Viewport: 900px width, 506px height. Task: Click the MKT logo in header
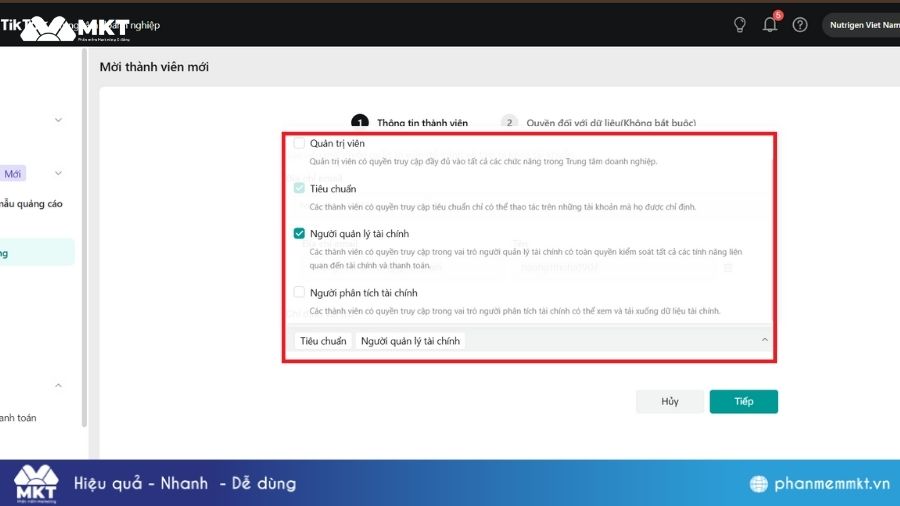(75, 27)
